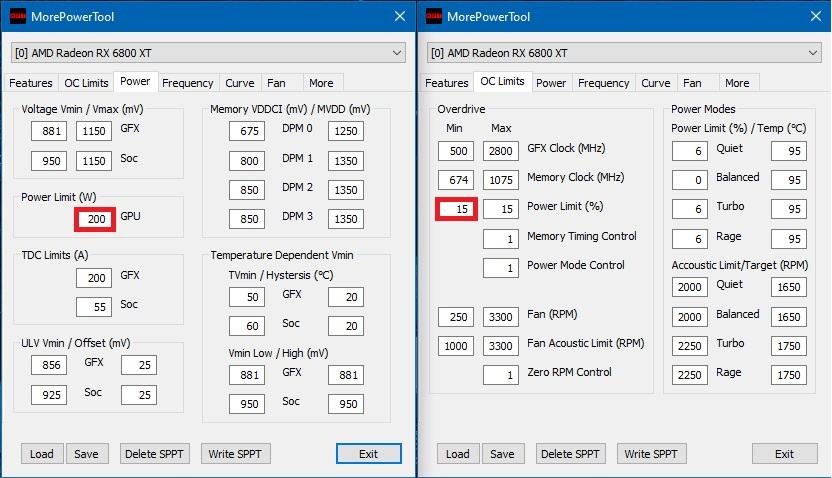
Task: Click the Rage acoustic target field 1750
Action: 789,375
